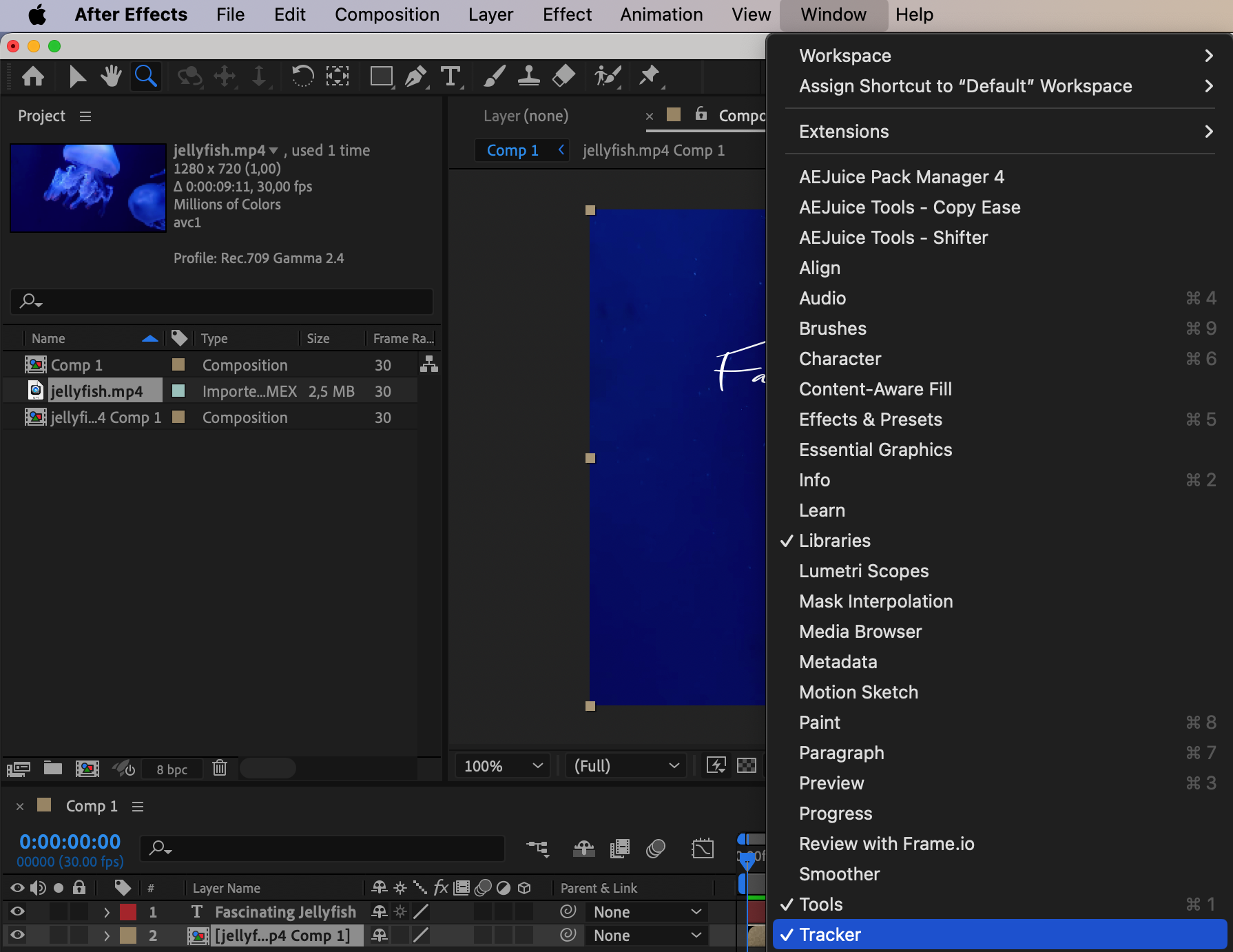
Task: Hide the Fascinating Jellyfish layer
Action: (x=17, y=912)
